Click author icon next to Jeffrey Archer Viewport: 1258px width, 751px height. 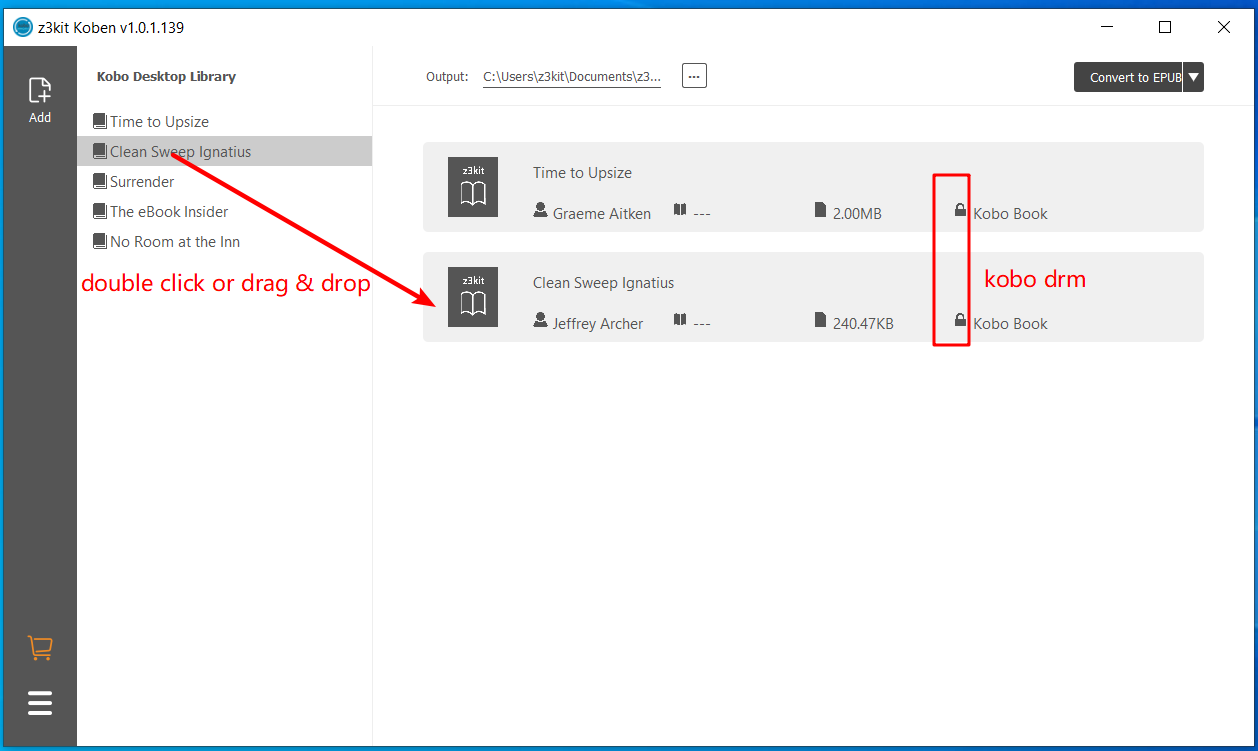tap(541, 321)
